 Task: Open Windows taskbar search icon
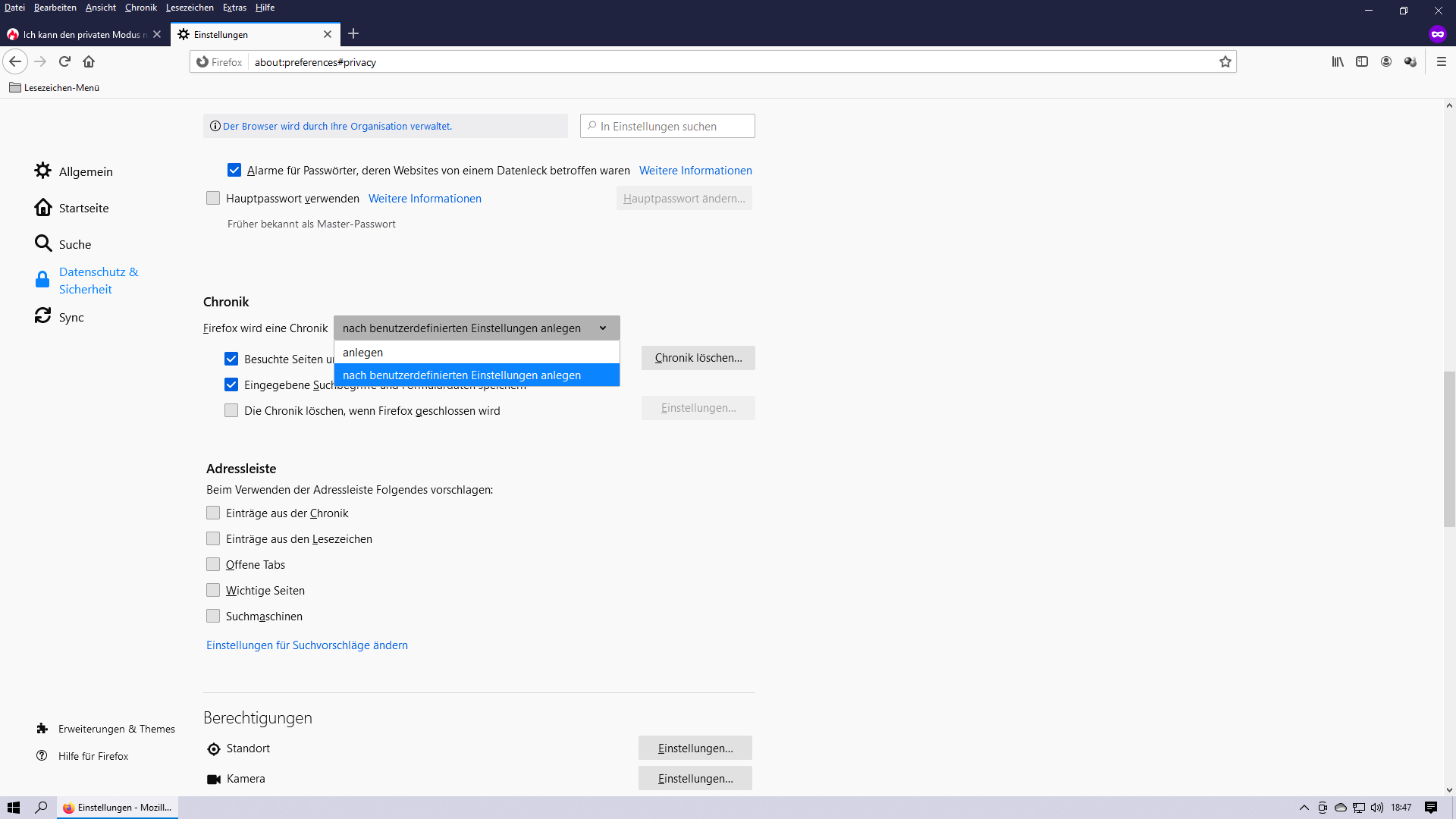click(42, 808)
